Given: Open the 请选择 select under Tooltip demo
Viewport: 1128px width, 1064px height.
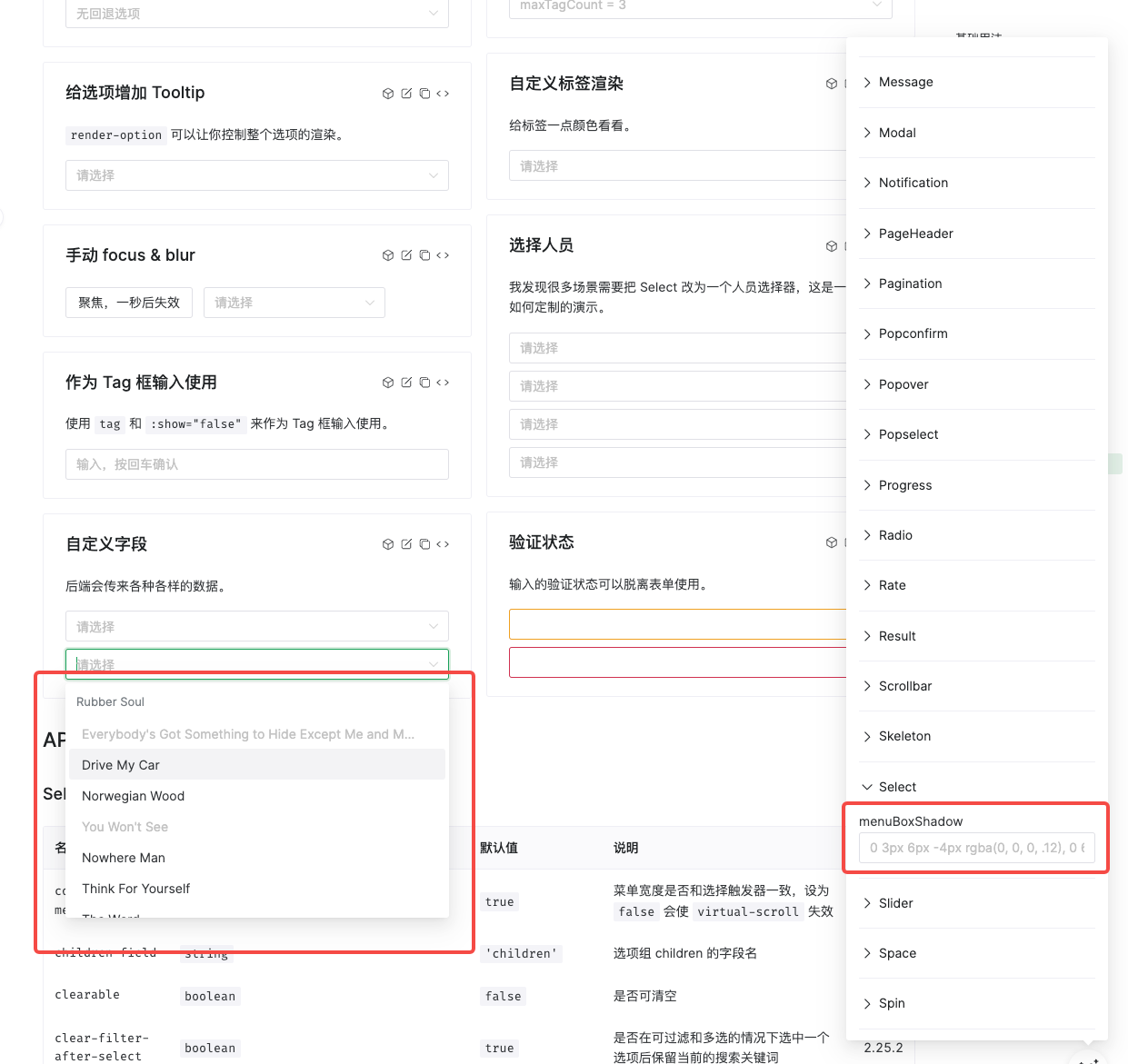Looking at the screenshot, I should tap(257, 175).
